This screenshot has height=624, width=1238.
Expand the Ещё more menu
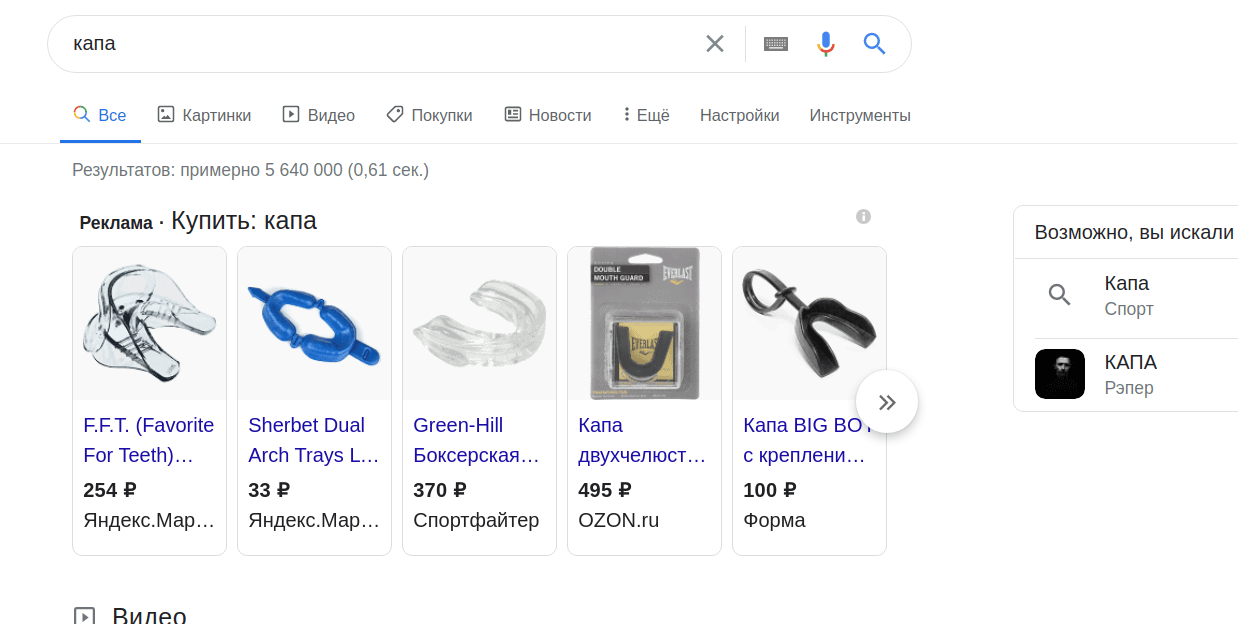[646, 115]
